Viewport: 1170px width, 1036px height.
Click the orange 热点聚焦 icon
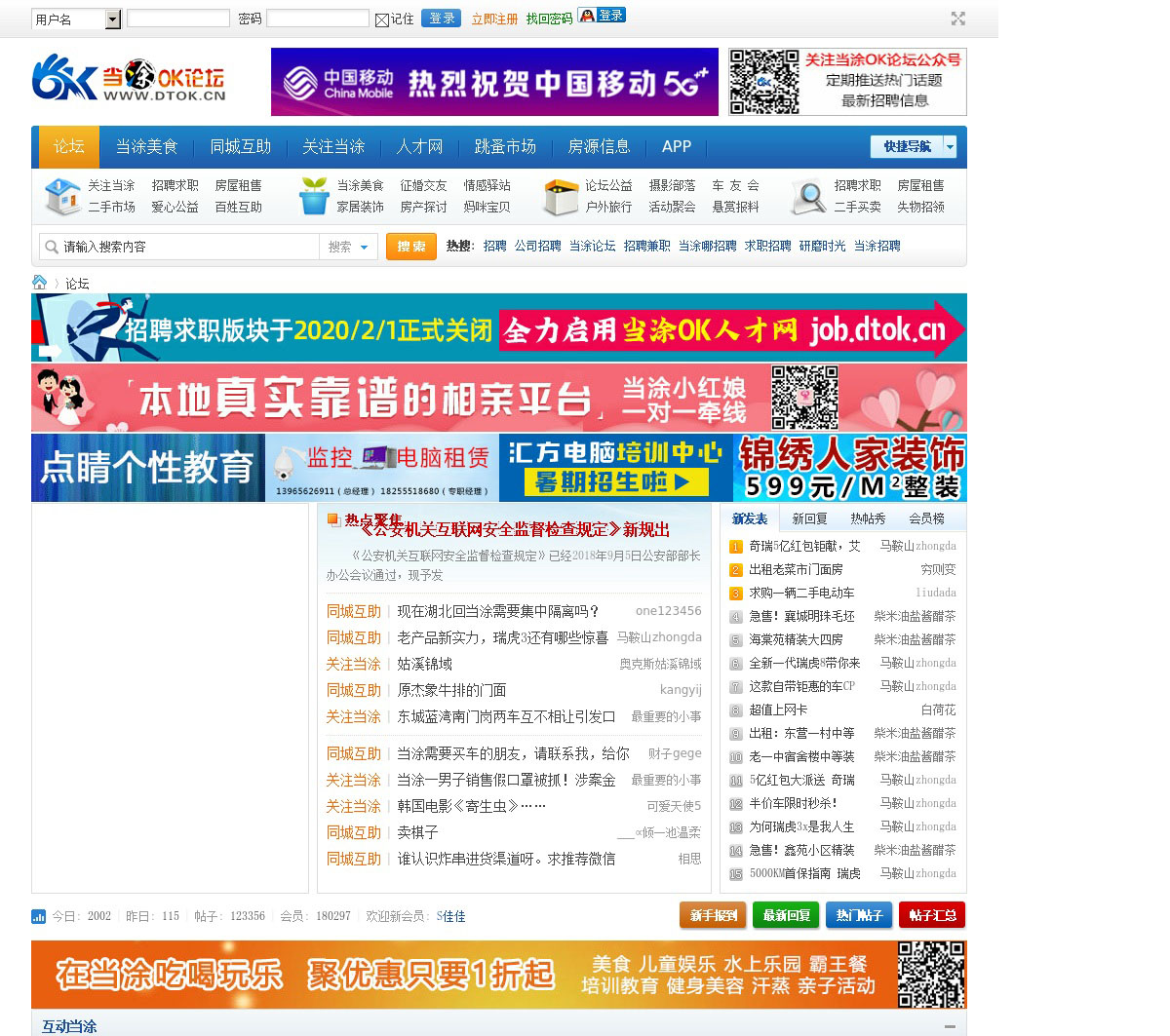(333, 520)
